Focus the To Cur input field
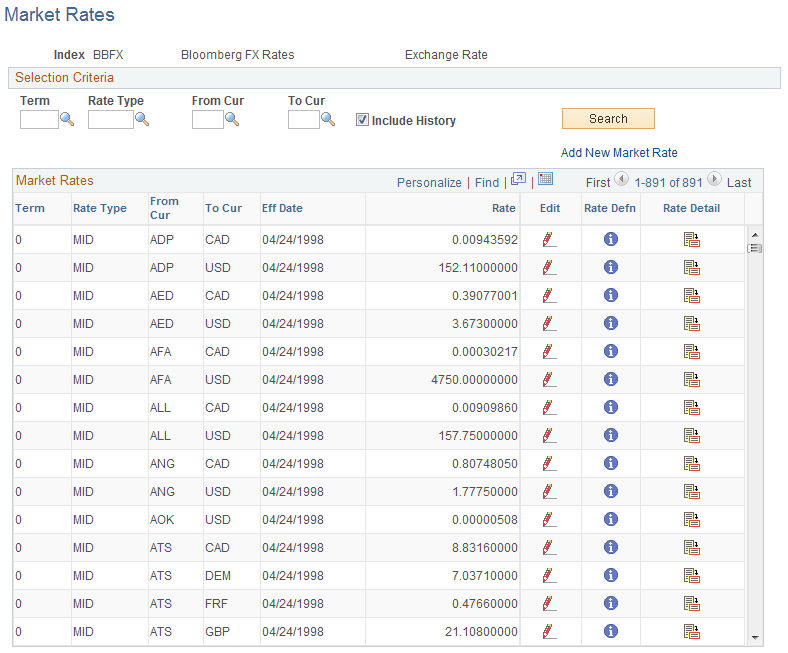 click(x=304, y=120)
